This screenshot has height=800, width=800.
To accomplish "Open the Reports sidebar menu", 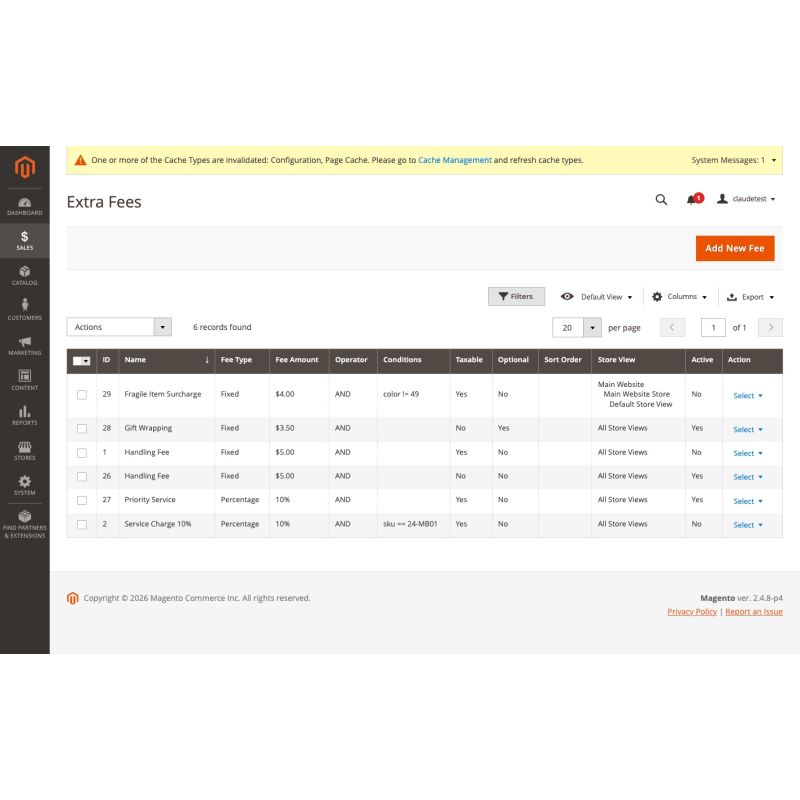I will click(x=24, y=415).
